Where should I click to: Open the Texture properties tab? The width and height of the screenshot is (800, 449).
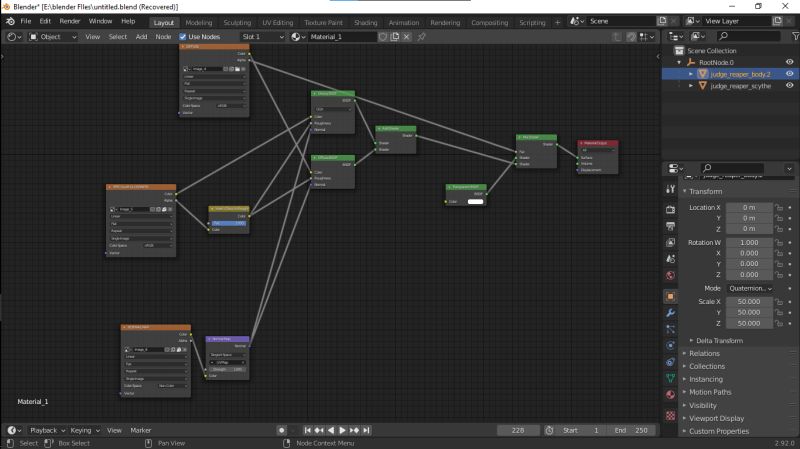pyautogui.click(x=670, y=415)
